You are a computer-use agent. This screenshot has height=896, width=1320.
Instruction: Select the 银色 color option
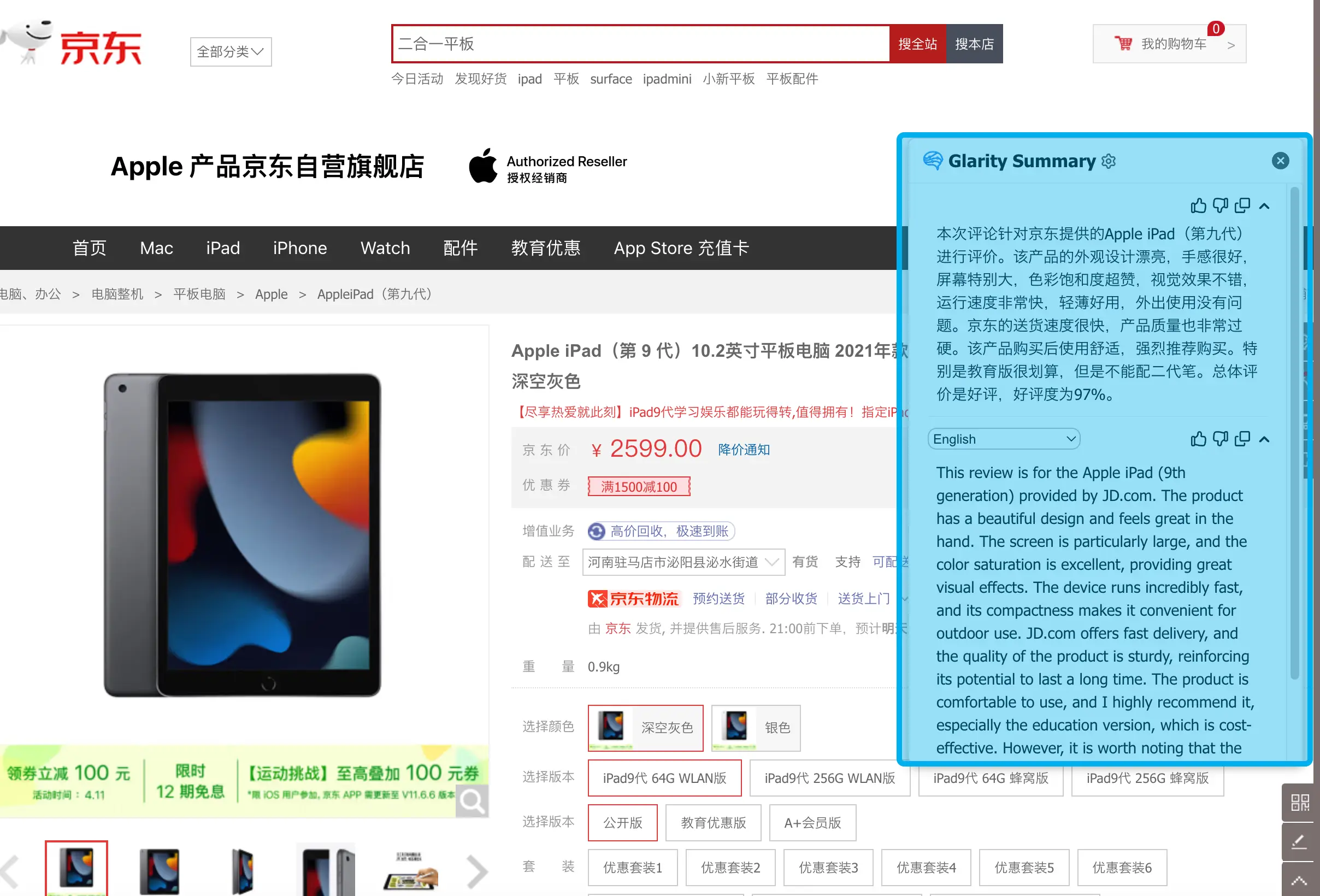coord(756,728)
